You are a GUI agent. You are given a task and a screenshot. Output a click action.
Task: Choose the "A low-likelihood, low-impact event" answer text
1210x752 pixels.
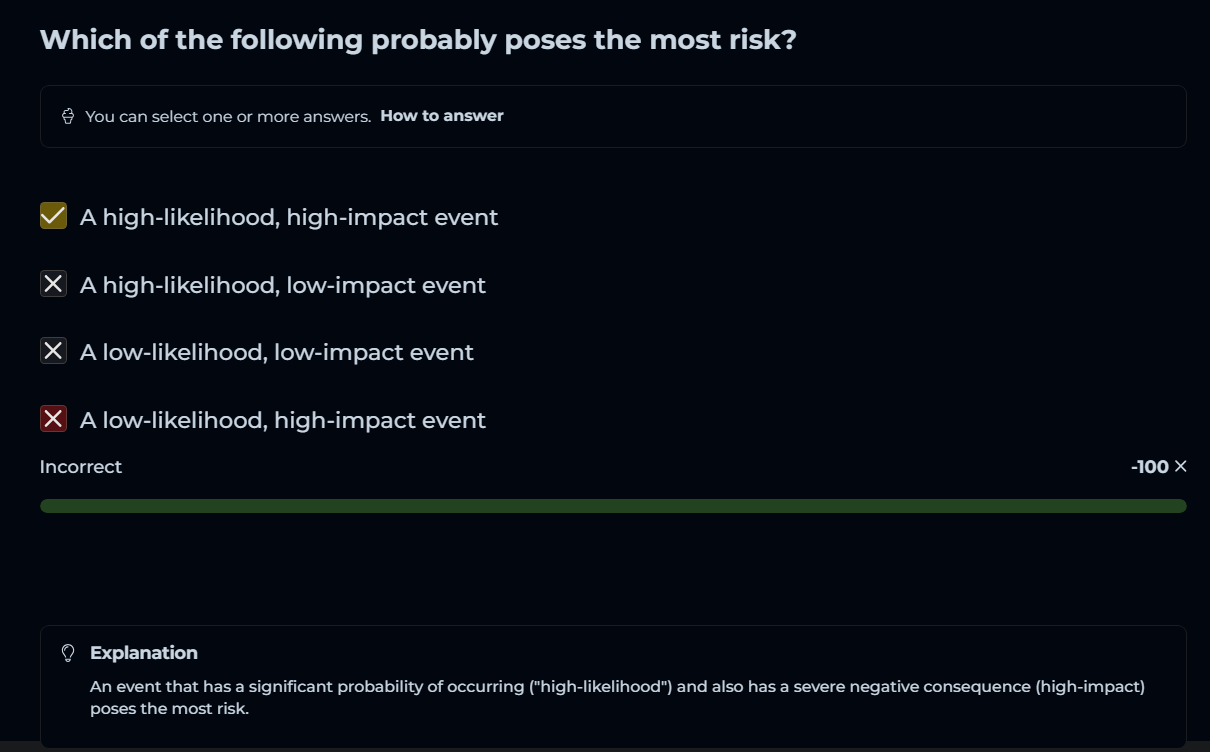point(276,352)
